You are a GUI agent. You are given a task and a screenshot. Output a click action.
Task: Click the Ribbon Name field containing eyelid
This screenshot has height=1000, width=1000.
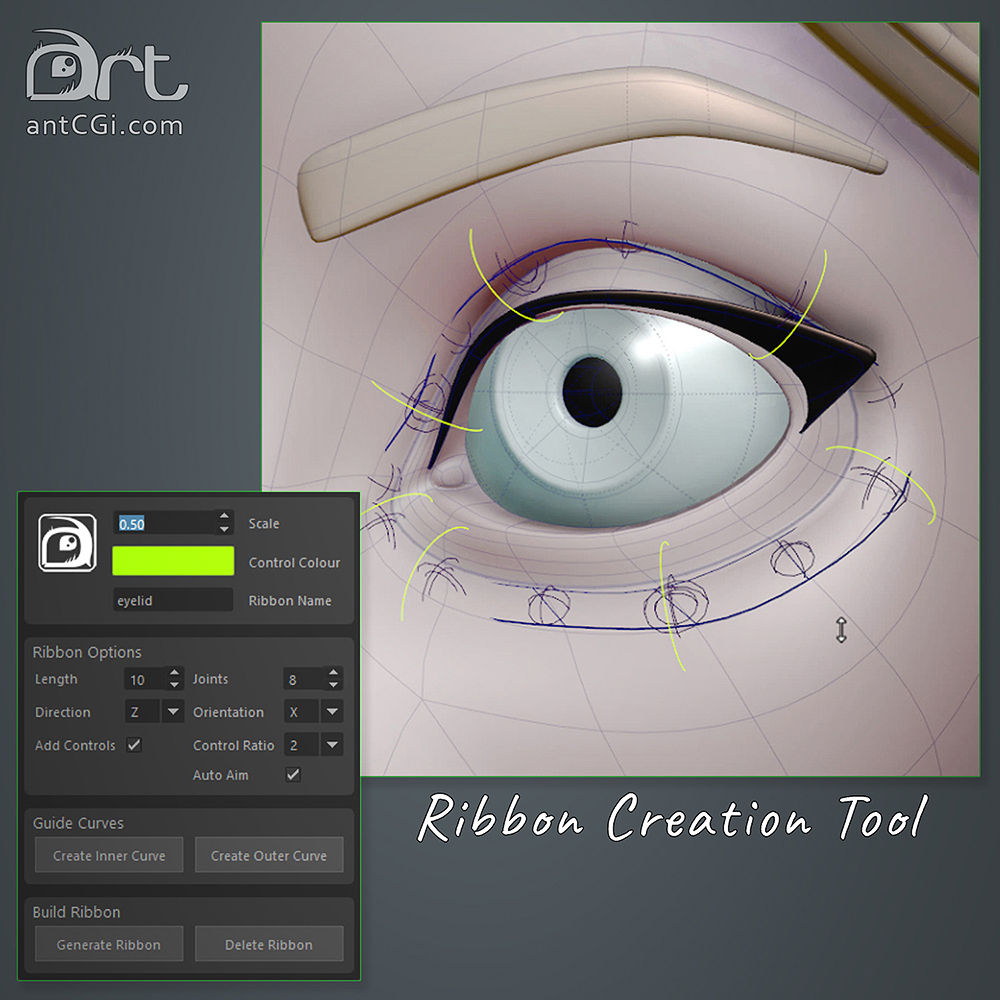[173, 600]
